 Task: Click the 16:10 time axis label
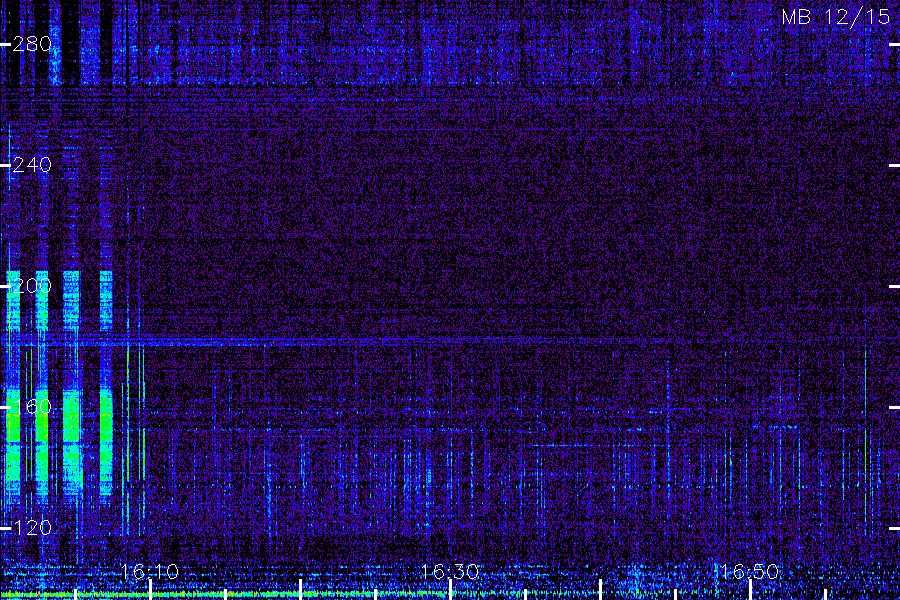[150, 572]
